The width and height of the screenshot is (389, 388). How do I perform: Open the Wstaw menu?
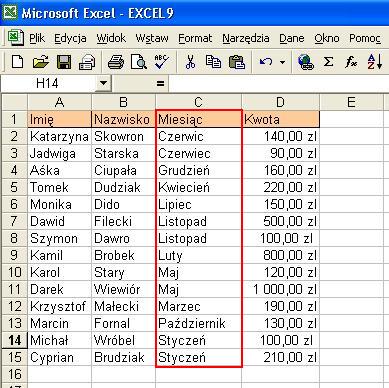click(x=152, y=38)
